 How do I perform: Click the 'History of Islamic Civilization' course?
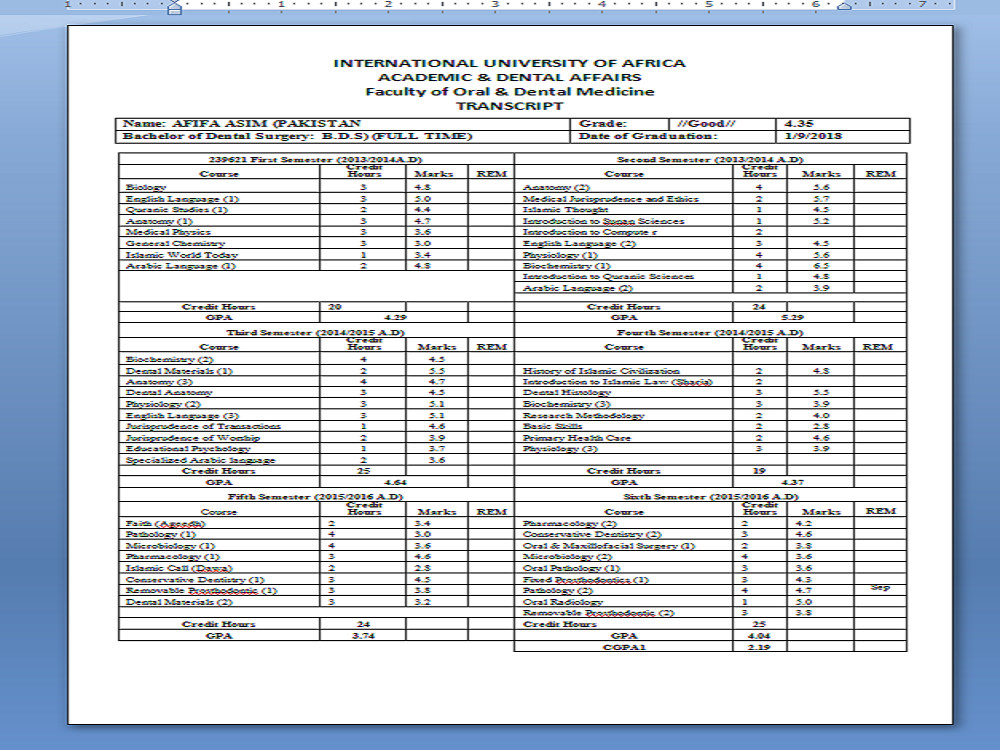pos(601,371)
